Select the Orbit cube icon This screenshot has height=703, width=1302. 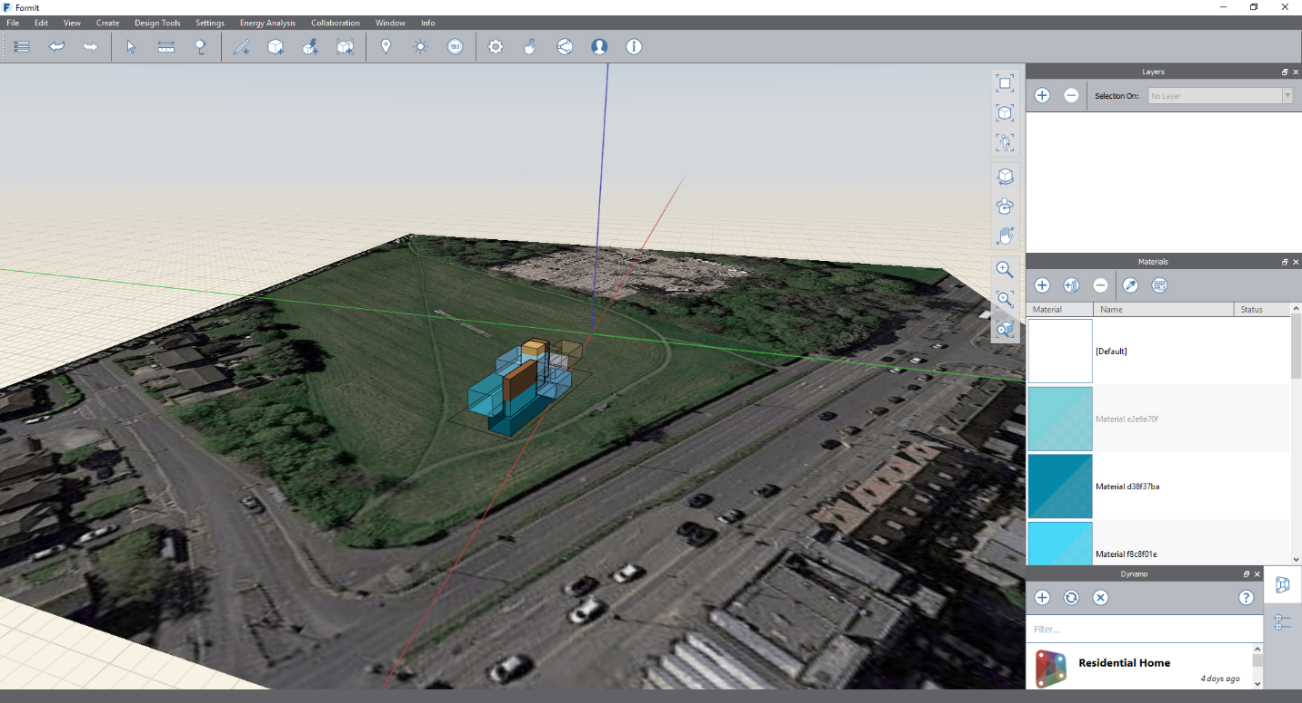click(1005, 176)
